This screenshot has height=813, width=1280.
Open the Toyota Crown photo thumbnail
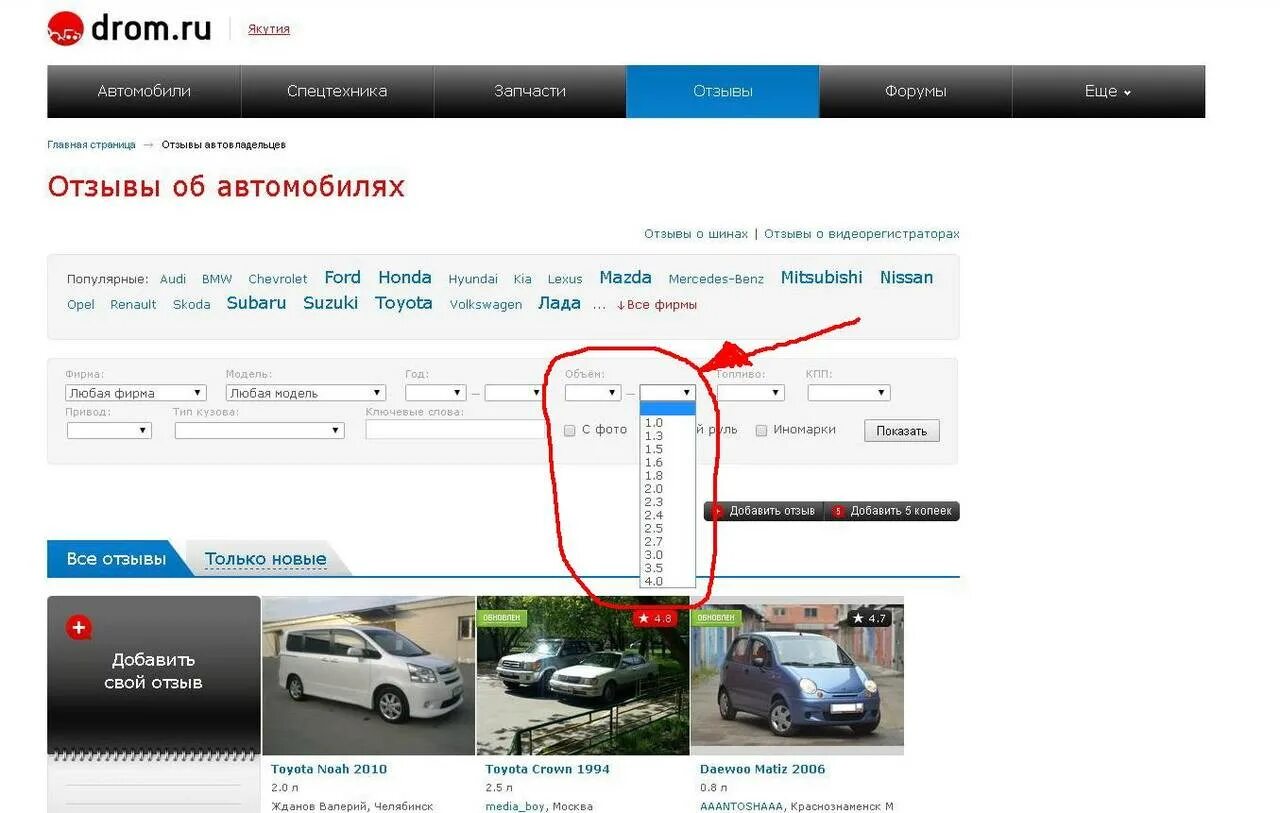(x=583, y=676)
